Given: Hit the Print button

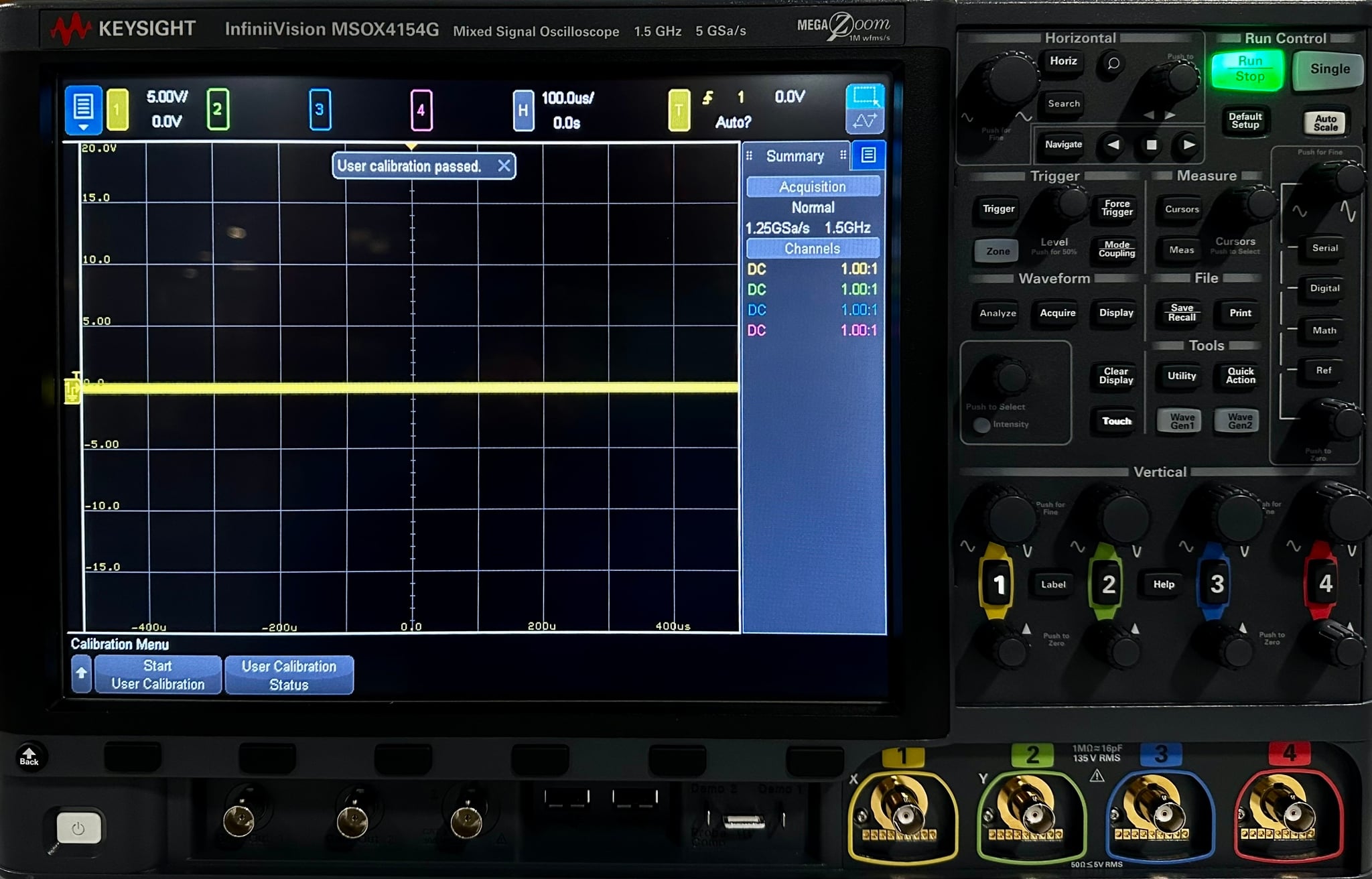Looking at the screenshot, I should click(x=1240, y=313).
